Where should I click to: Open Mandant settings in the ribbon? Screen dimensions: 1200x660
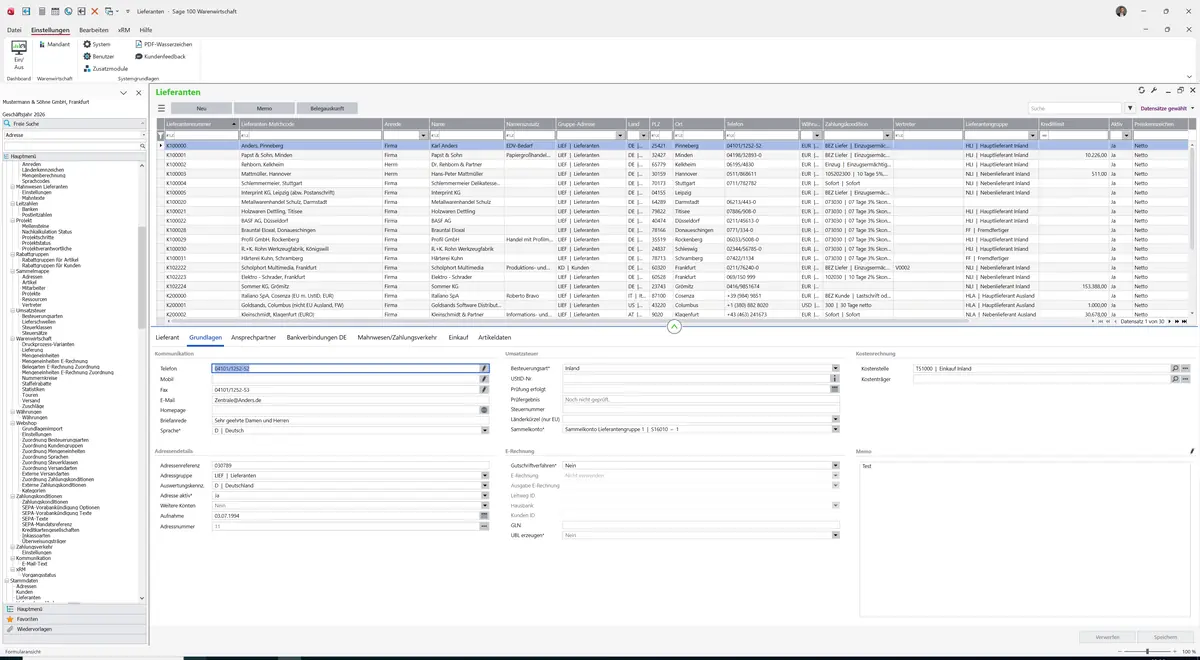click(54, 44)
